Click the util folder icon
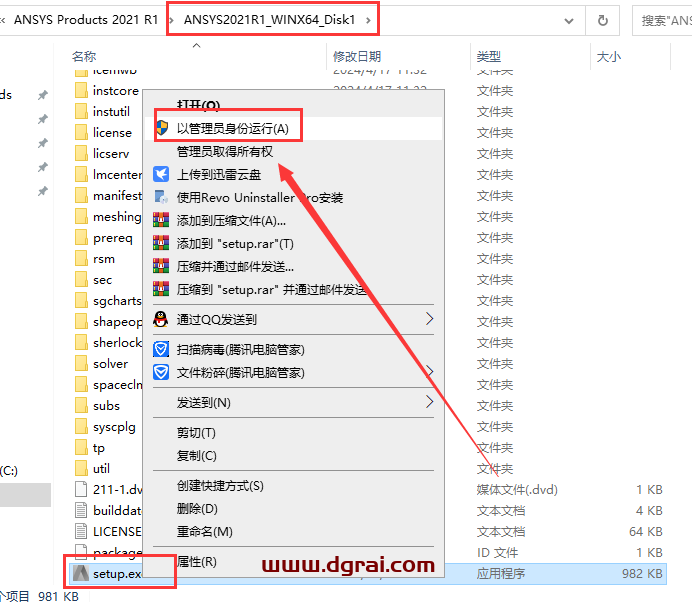This screenshot has width=692, height=602. click(81, 468)
